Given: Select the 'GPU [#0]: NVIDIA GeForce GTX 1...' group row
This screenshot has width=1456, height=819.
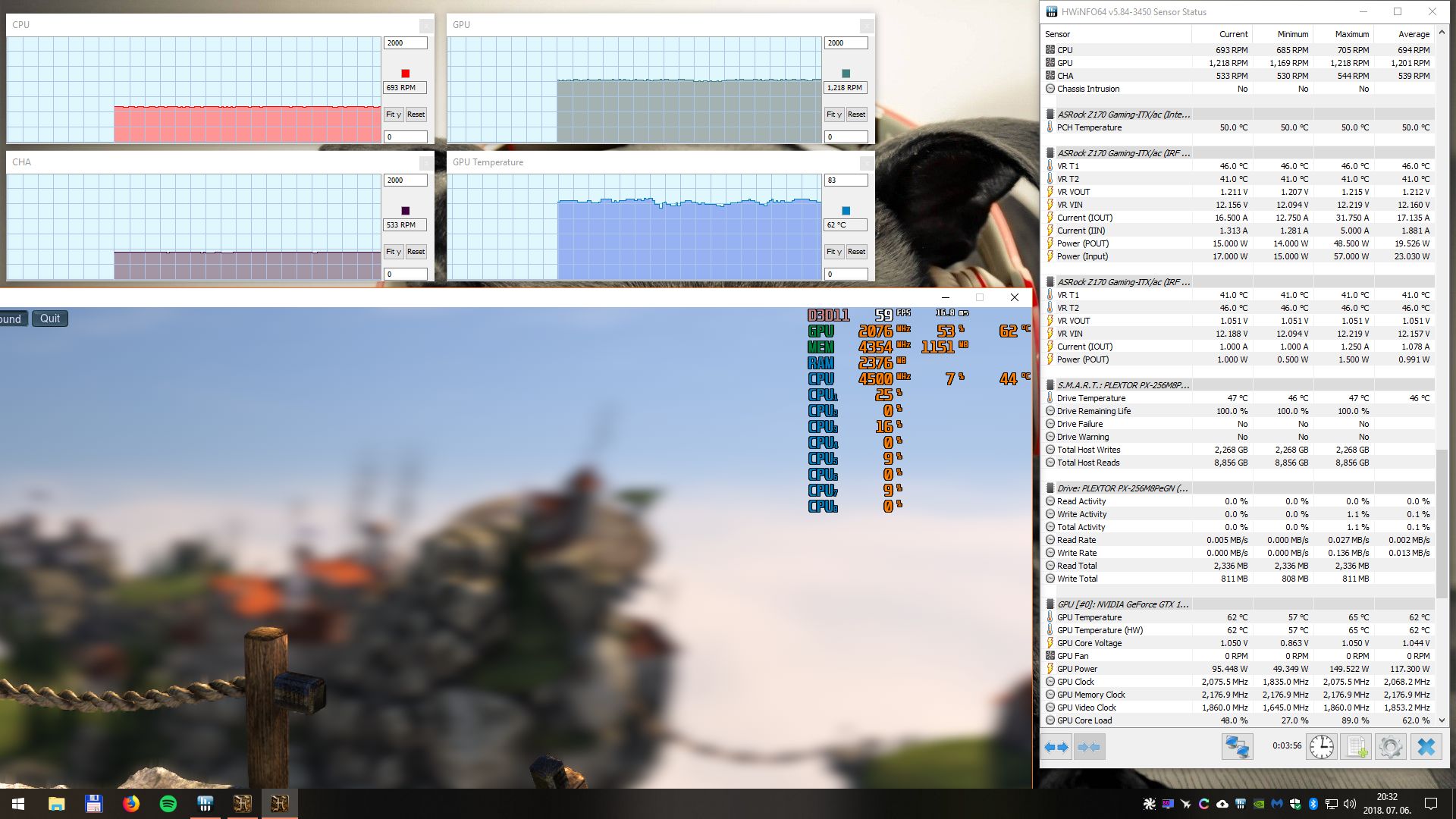Looking at the screenshot, I should (1238, 604).
